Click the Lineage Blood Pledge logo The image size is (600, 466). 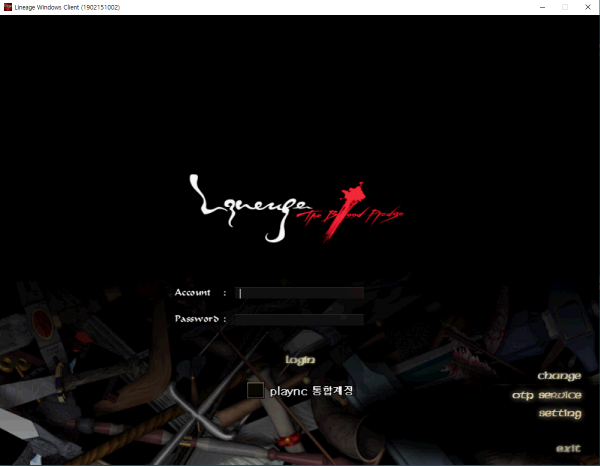[x=297, y=210]
